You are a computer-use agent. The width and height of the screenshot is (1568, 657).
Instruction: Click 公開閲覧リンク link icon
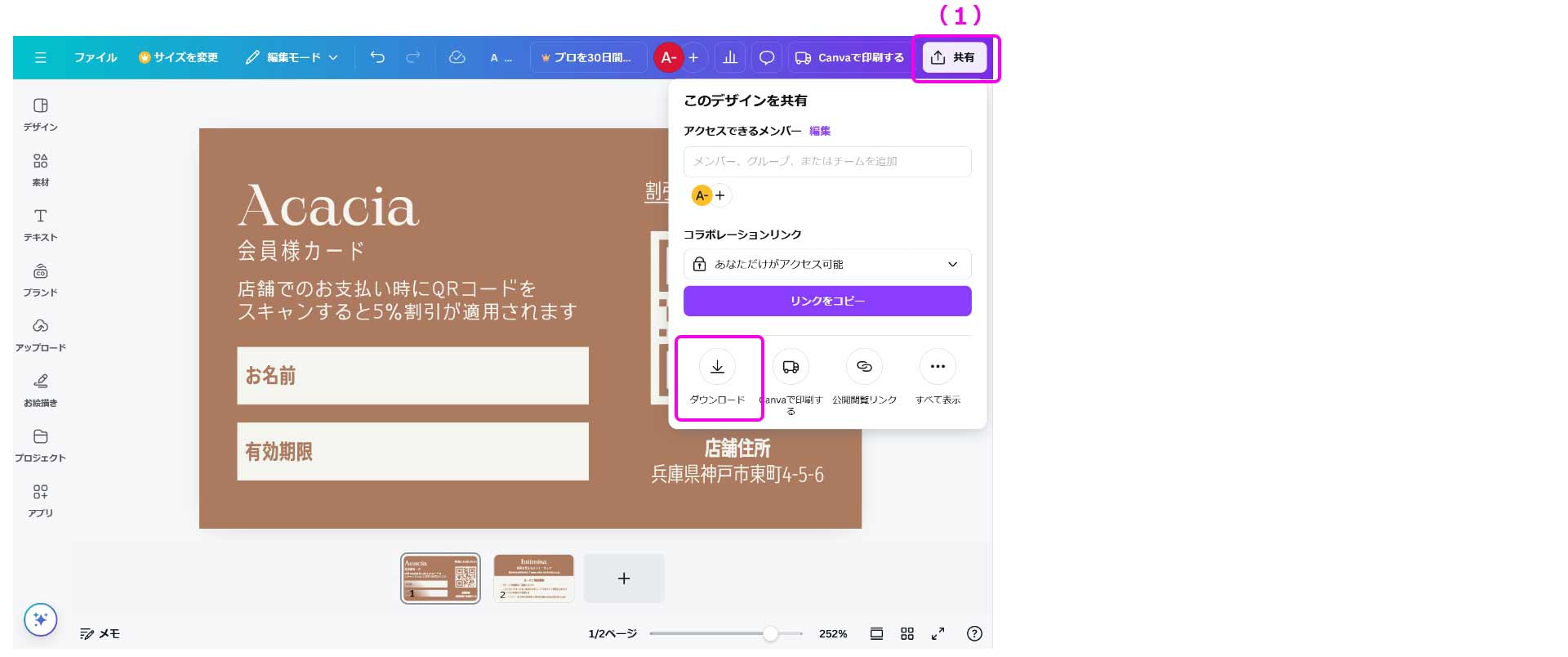click(864, 367)
